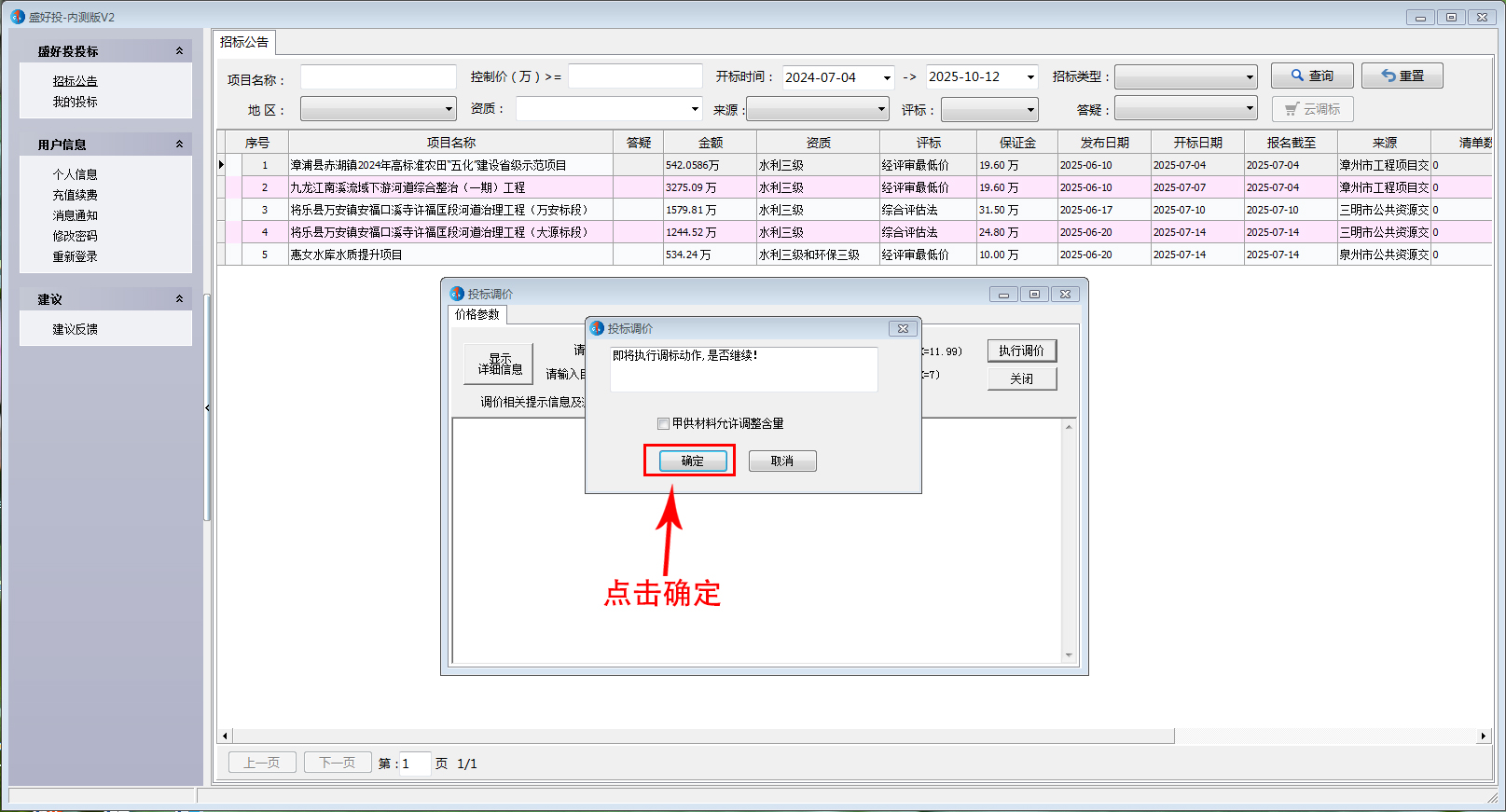Click the 重置 reset arrow button

pos(1402,76)
